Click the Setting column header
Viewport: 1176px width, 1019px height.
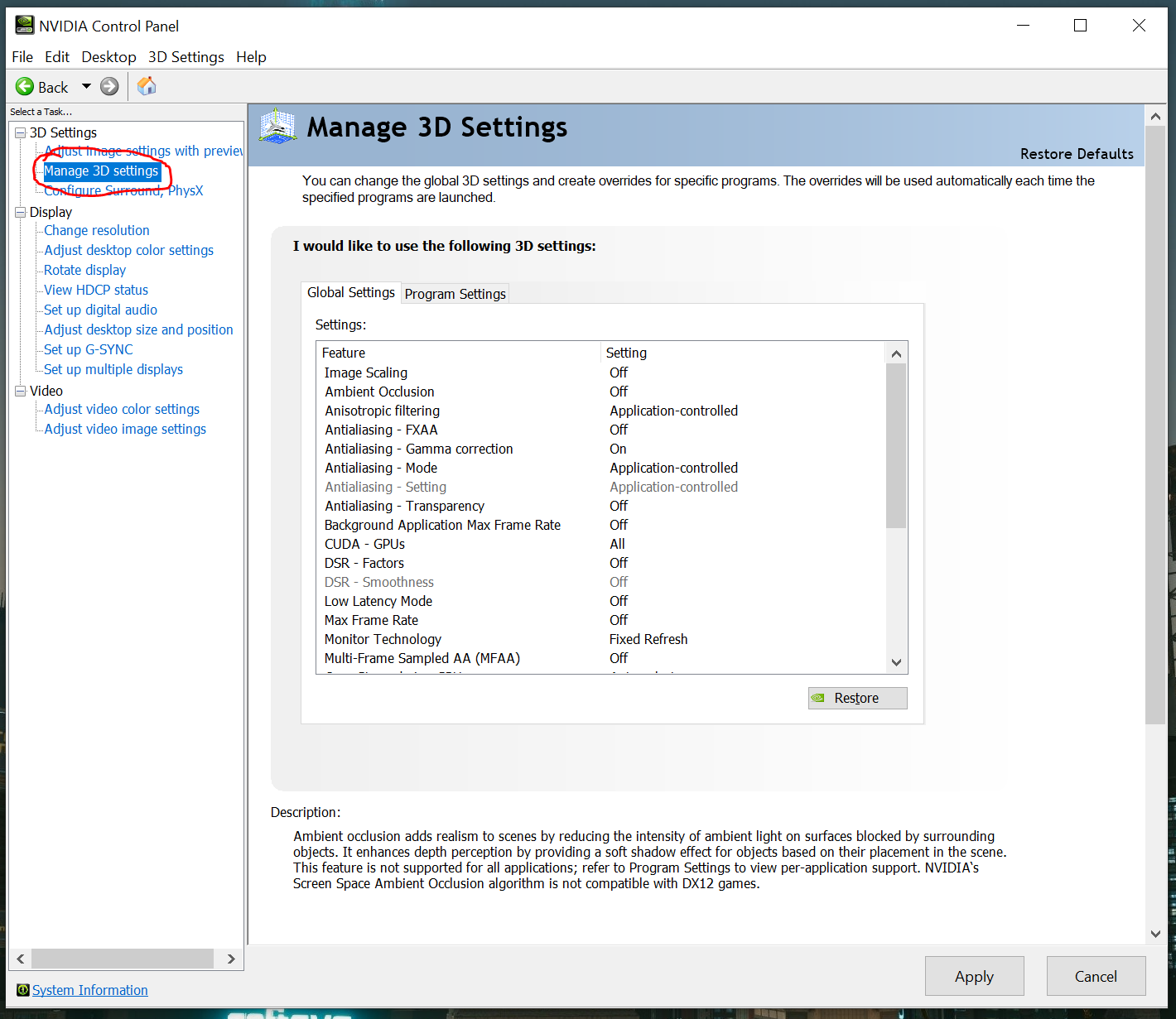coord(743,353)
